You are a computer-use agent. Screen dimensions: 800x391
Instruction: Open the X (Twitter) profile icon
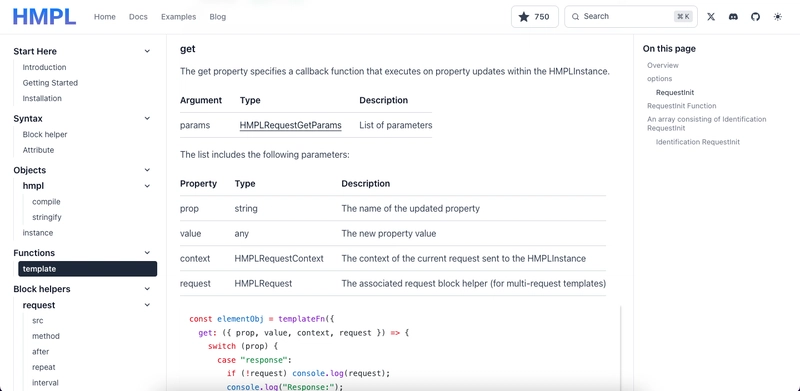(x=711, y=16)
